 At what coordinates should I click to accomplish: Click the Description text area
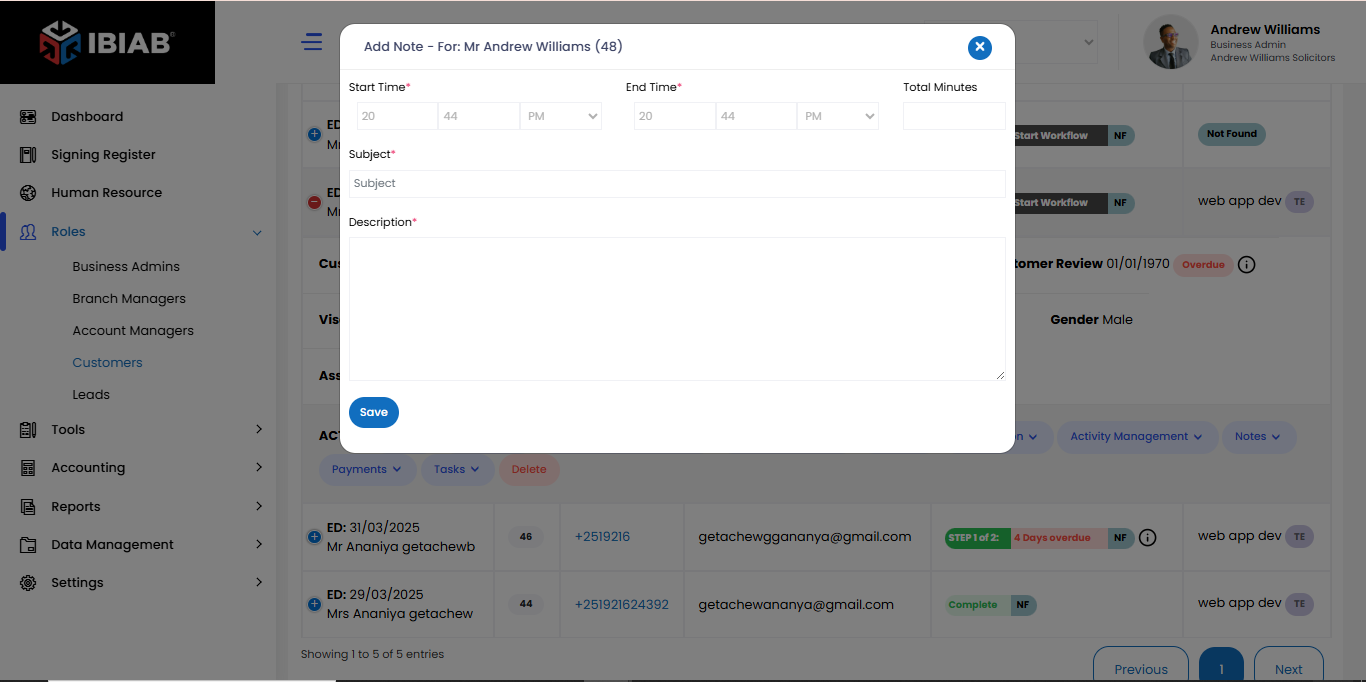tap(677, 309)
